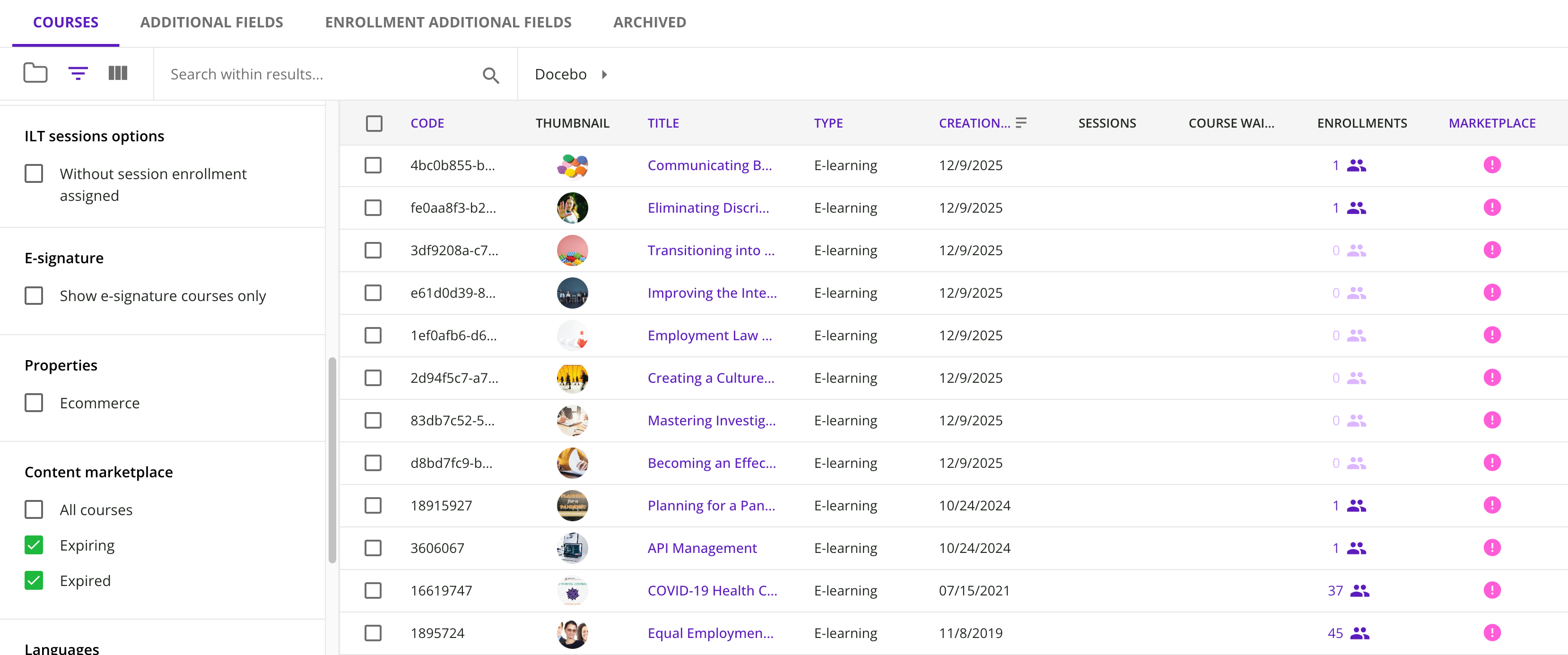Select all rows with header checkbox
This screenshot has height=655, width=1568.
click(x=375, y=123)
